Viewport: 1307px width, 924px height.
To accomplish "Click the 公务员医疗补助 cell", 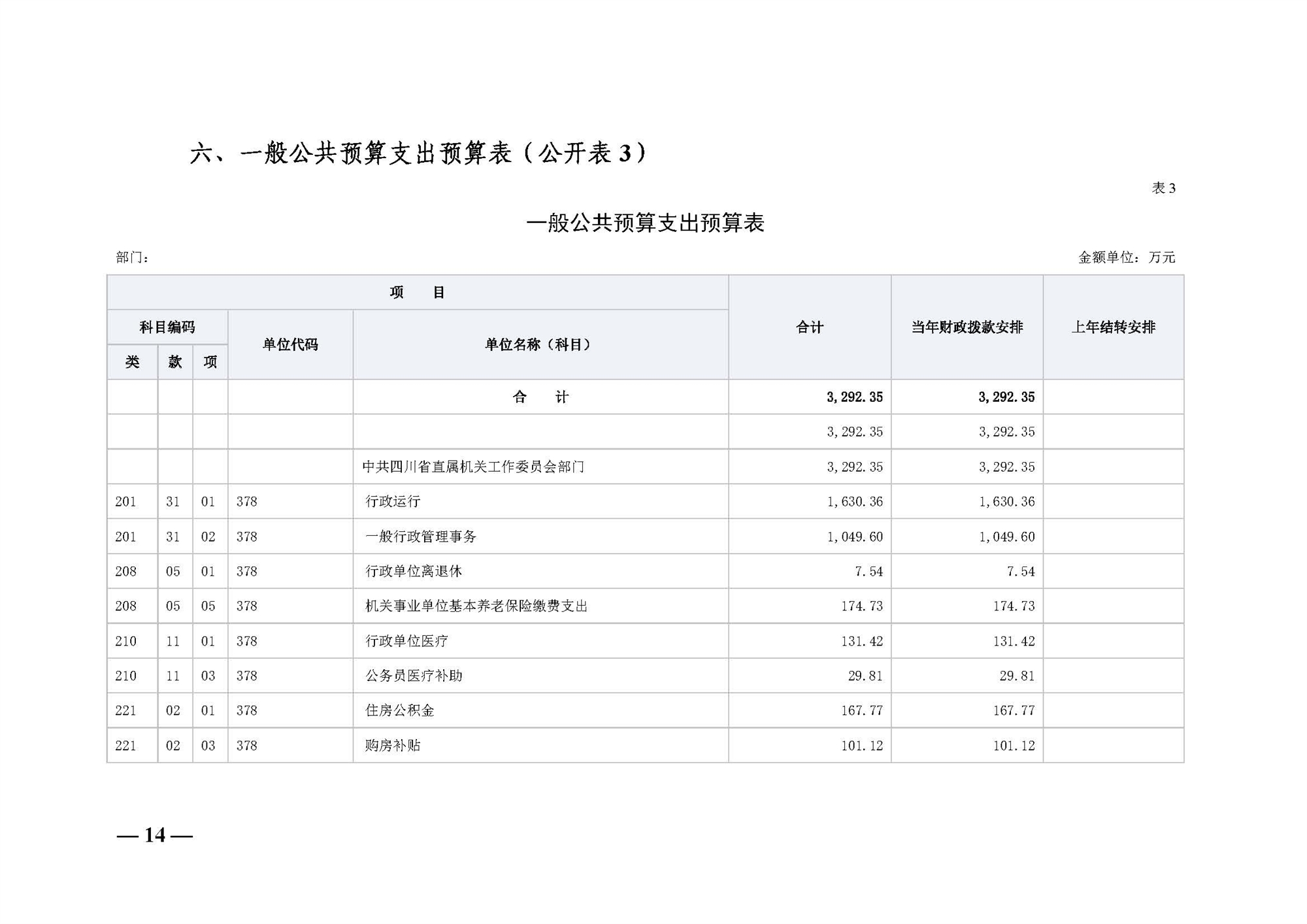I will (414, 676).
